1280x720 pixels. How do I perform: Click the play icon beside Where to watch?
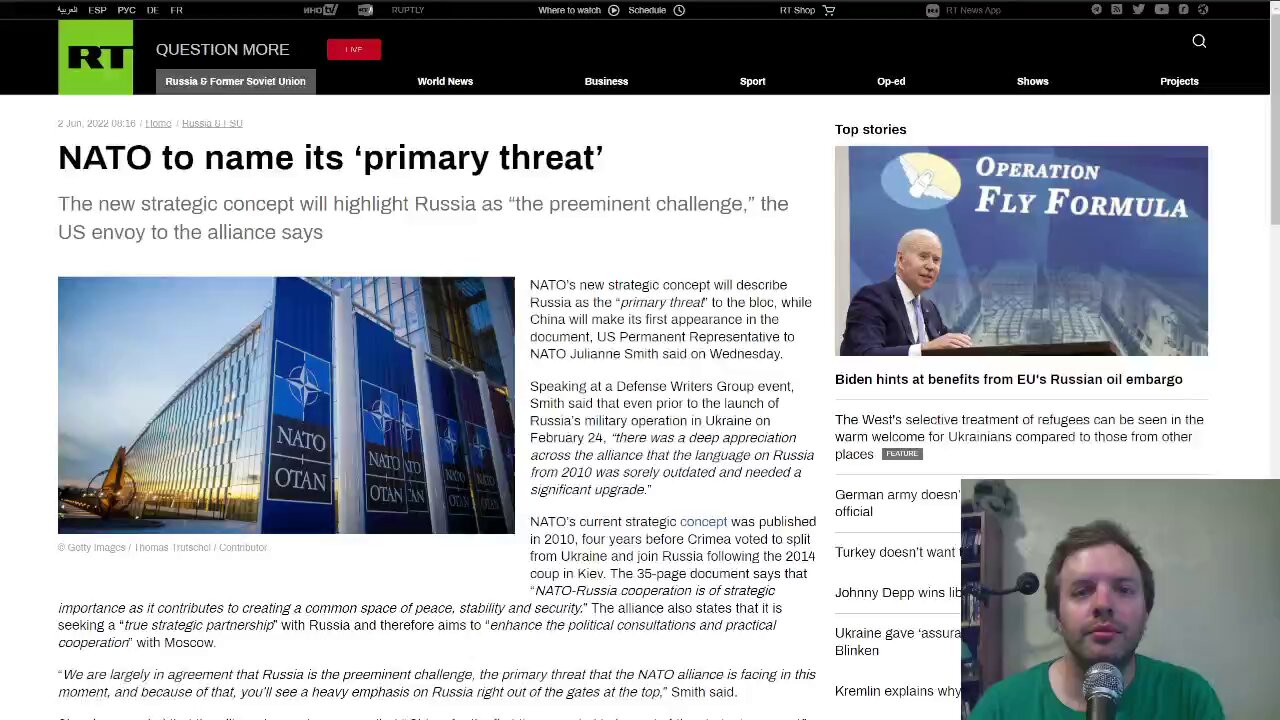pos(614,10)
